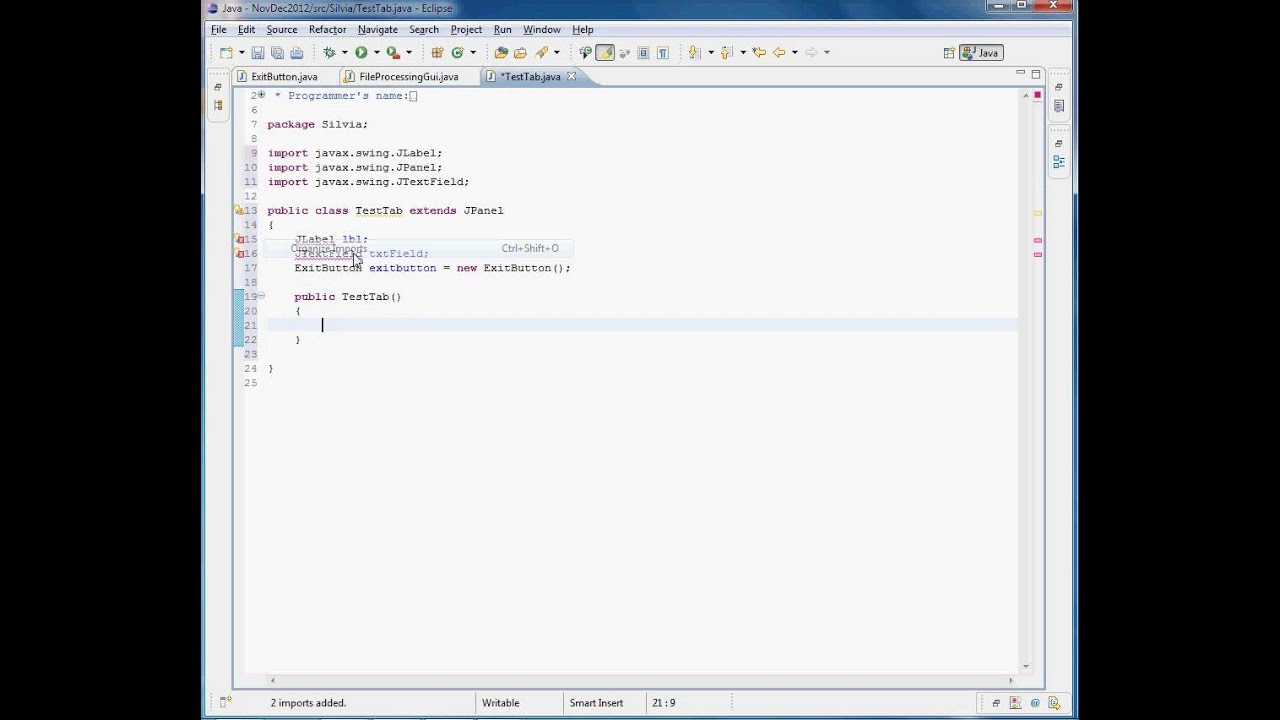
Task: Expand the folded header comment at line 2
Action: pos(262,95)
